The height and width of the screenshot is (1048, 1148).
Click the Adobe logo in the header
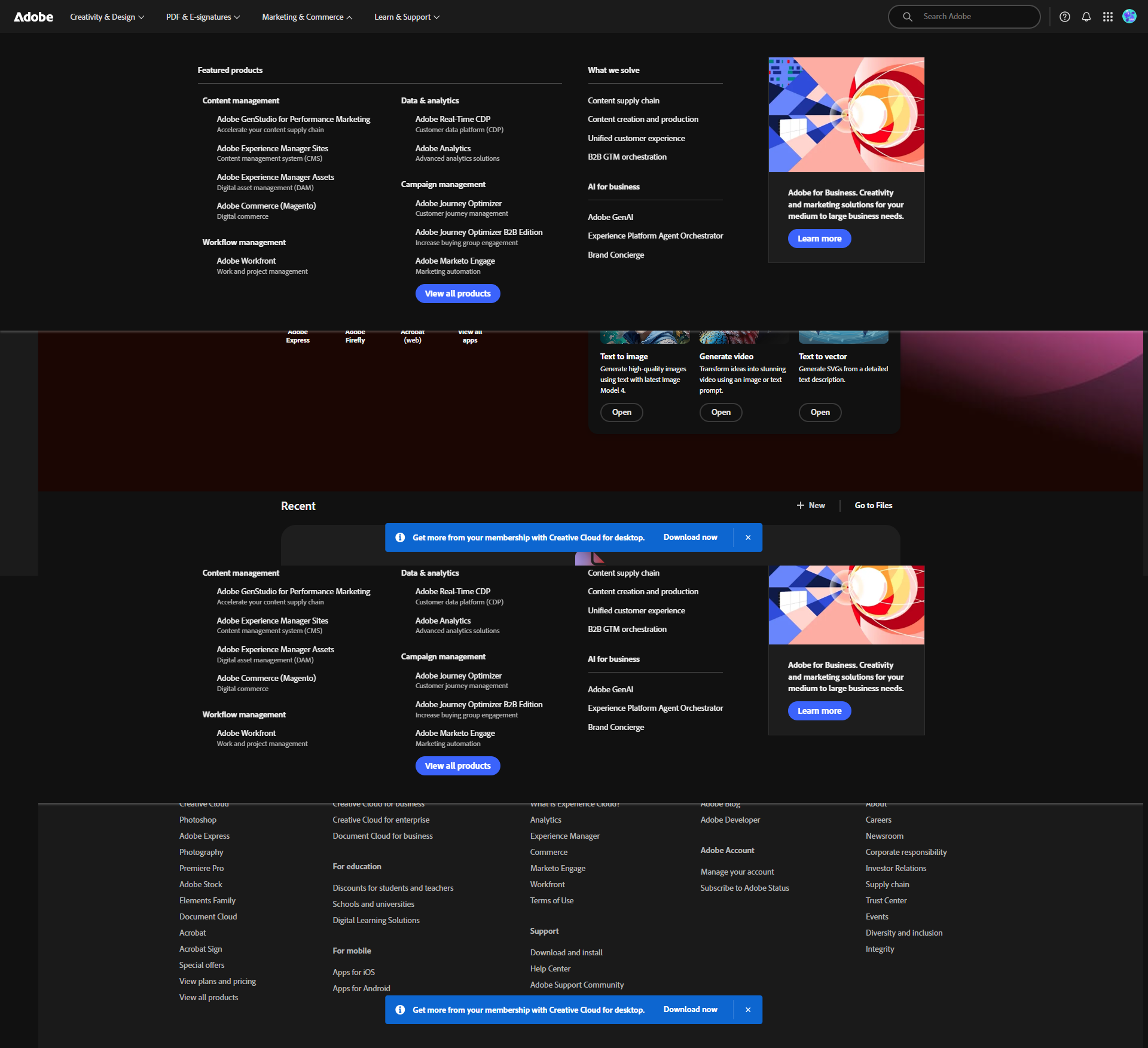(x=33, y=17)
